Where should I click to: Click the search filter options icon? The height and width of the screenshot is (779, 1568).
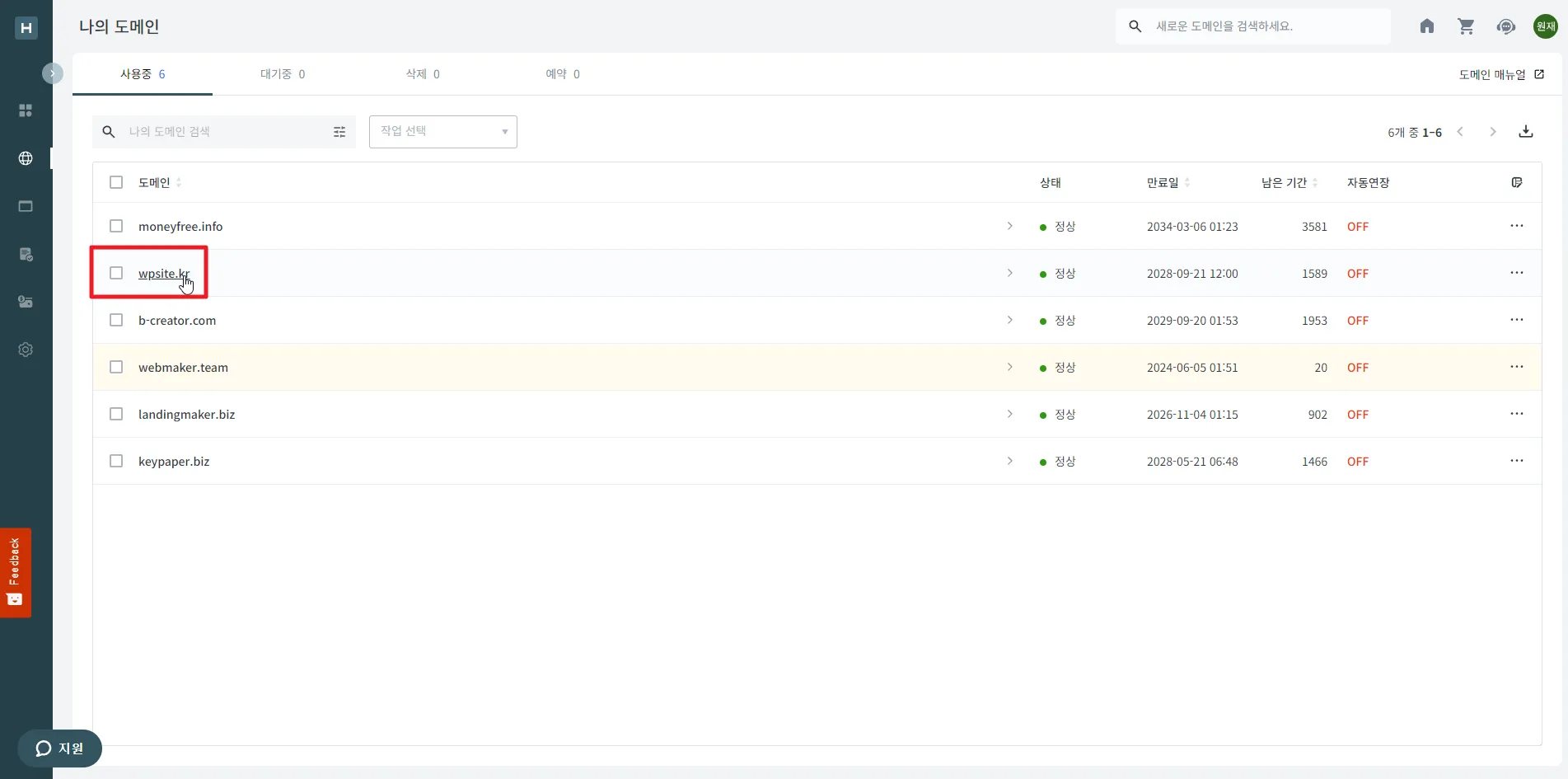(x=339, y=132)
